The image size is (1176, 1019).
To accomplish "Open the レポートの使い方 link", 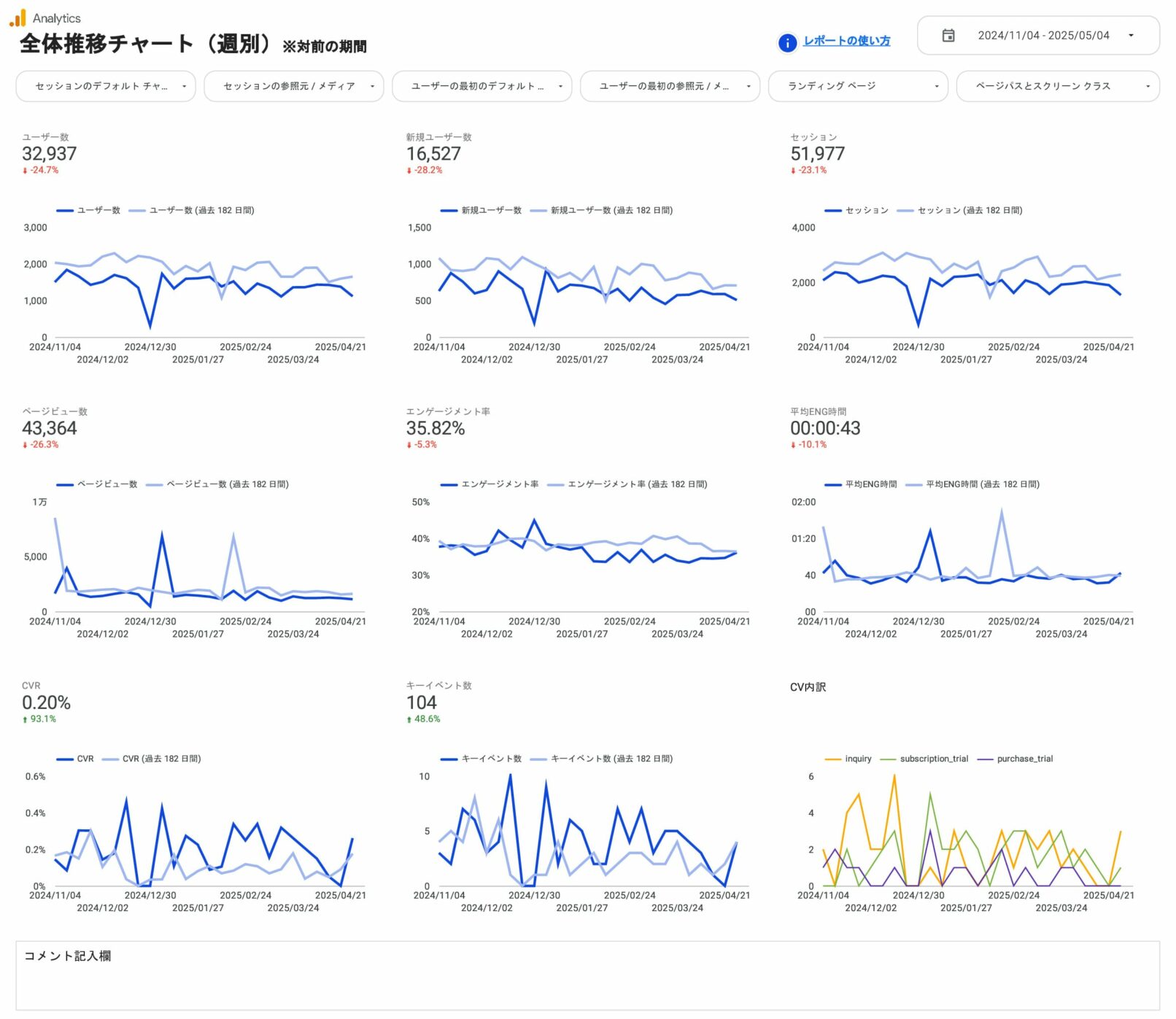I will point(846,41).
